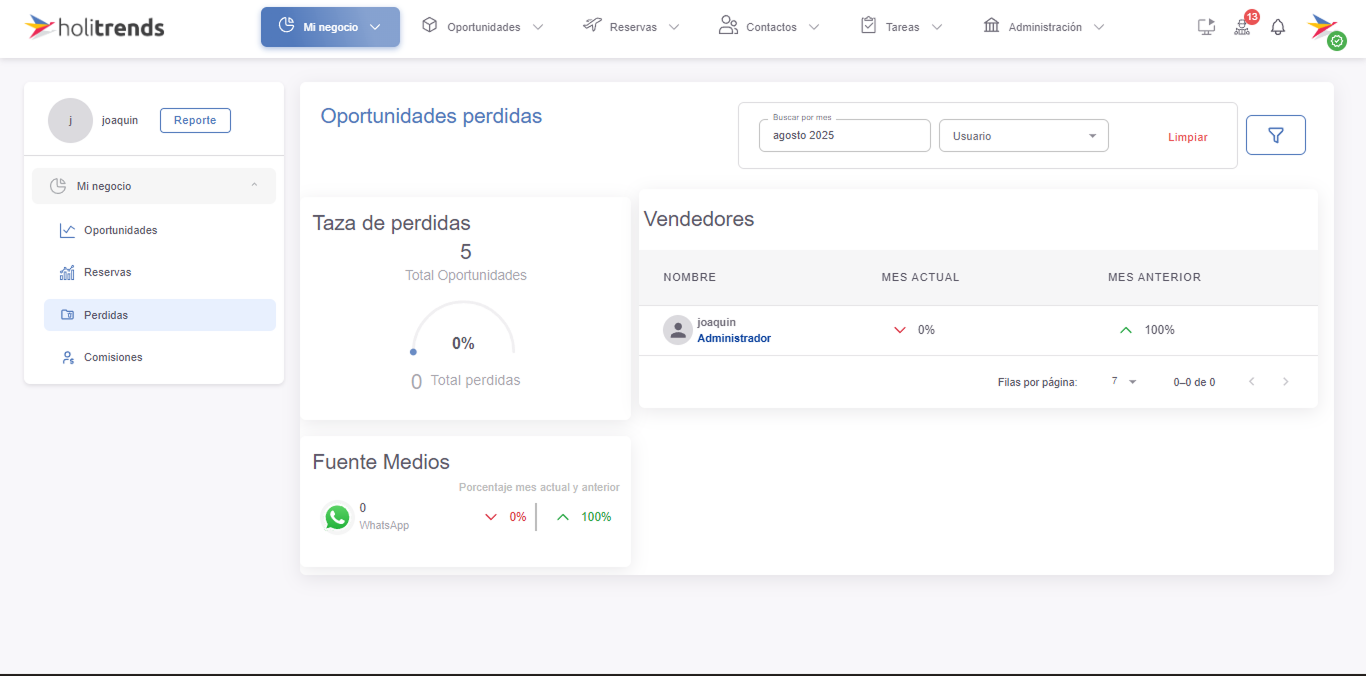This screenshot has width=1366, height=676.
Task: Click the red 0% WhatsApp percentage
Action: pos(518,517)
